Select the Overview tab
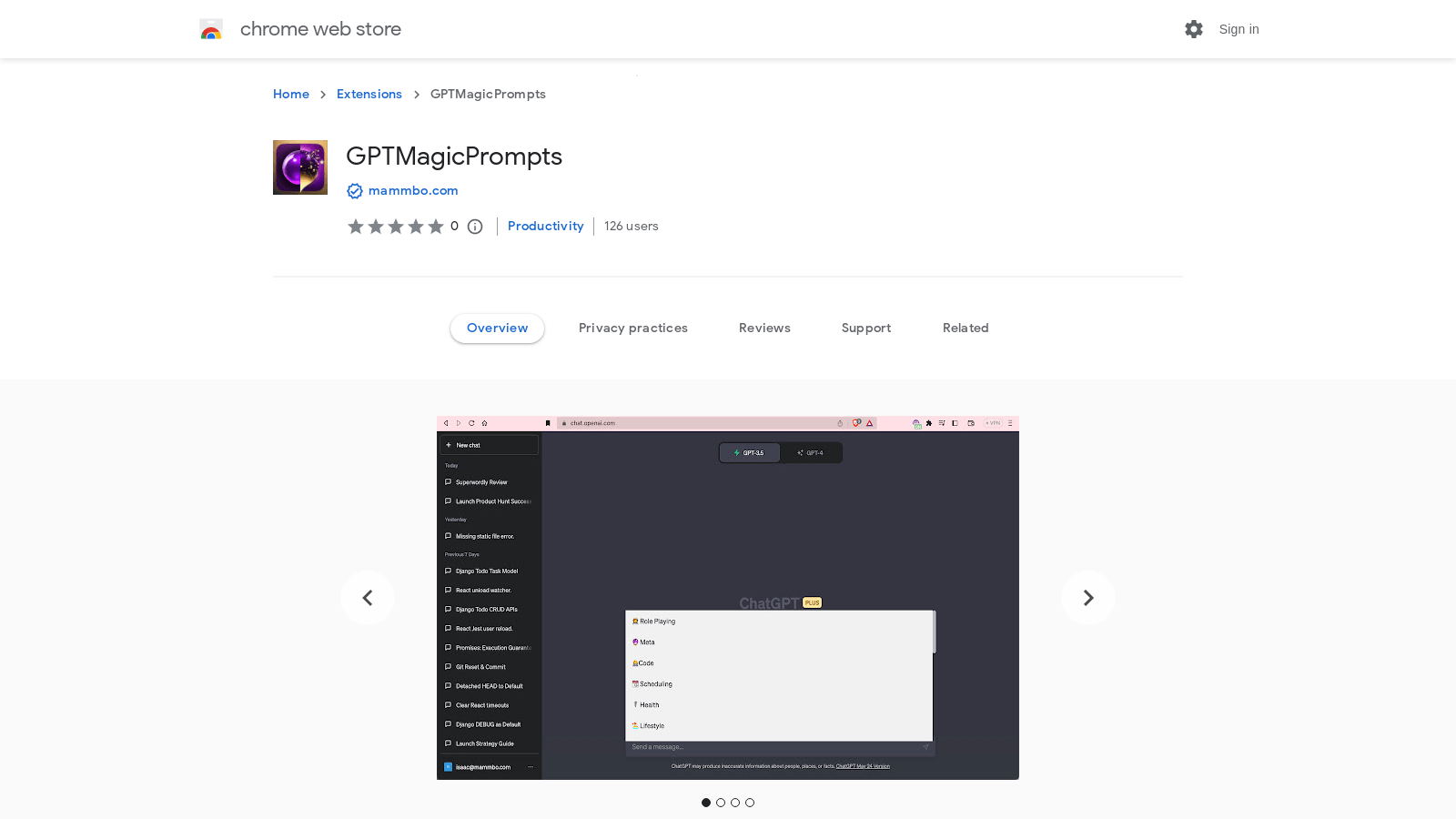This screenshot has height=819, width=1456. [x=497, y=329]
